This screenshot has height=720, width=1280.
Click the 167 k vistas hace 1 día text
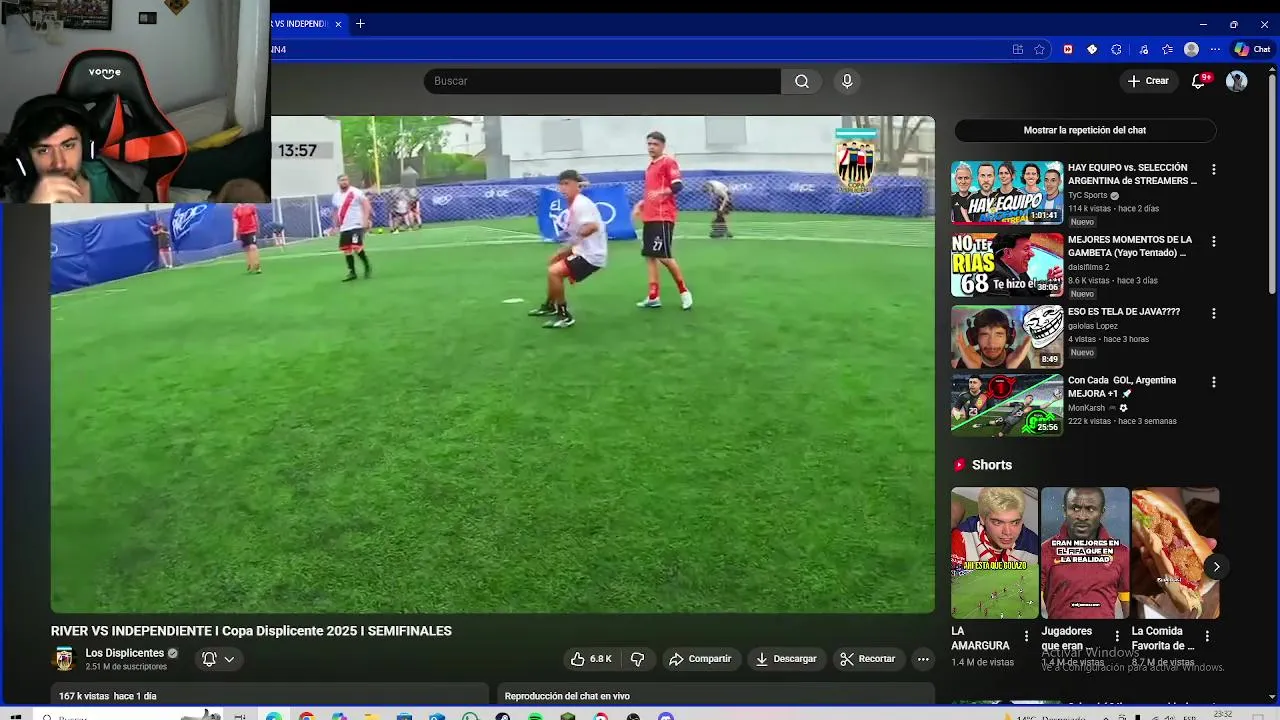pyautogui.click(x=108, y=696)
